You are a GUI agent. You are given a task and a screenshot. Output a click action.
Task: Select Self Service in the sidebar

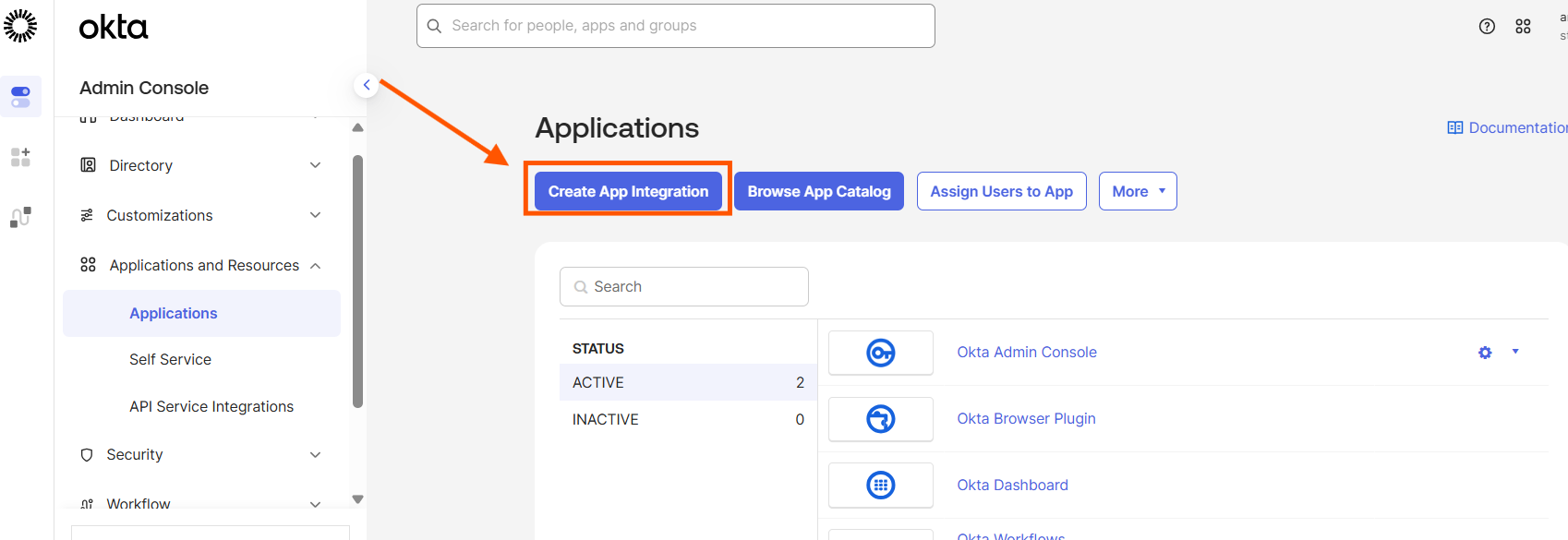170,359
